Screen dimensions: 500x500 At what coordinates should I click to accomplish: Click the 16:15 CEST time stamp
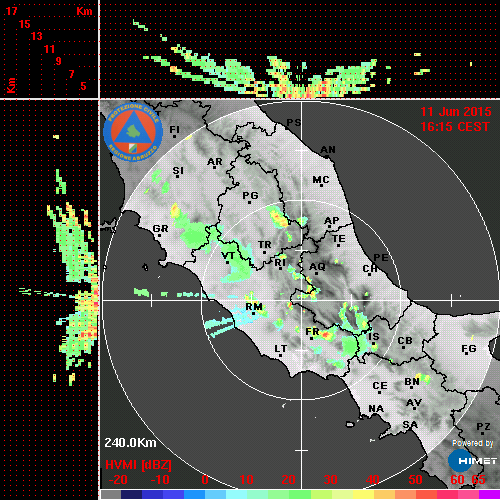click(x=455, y=127)
